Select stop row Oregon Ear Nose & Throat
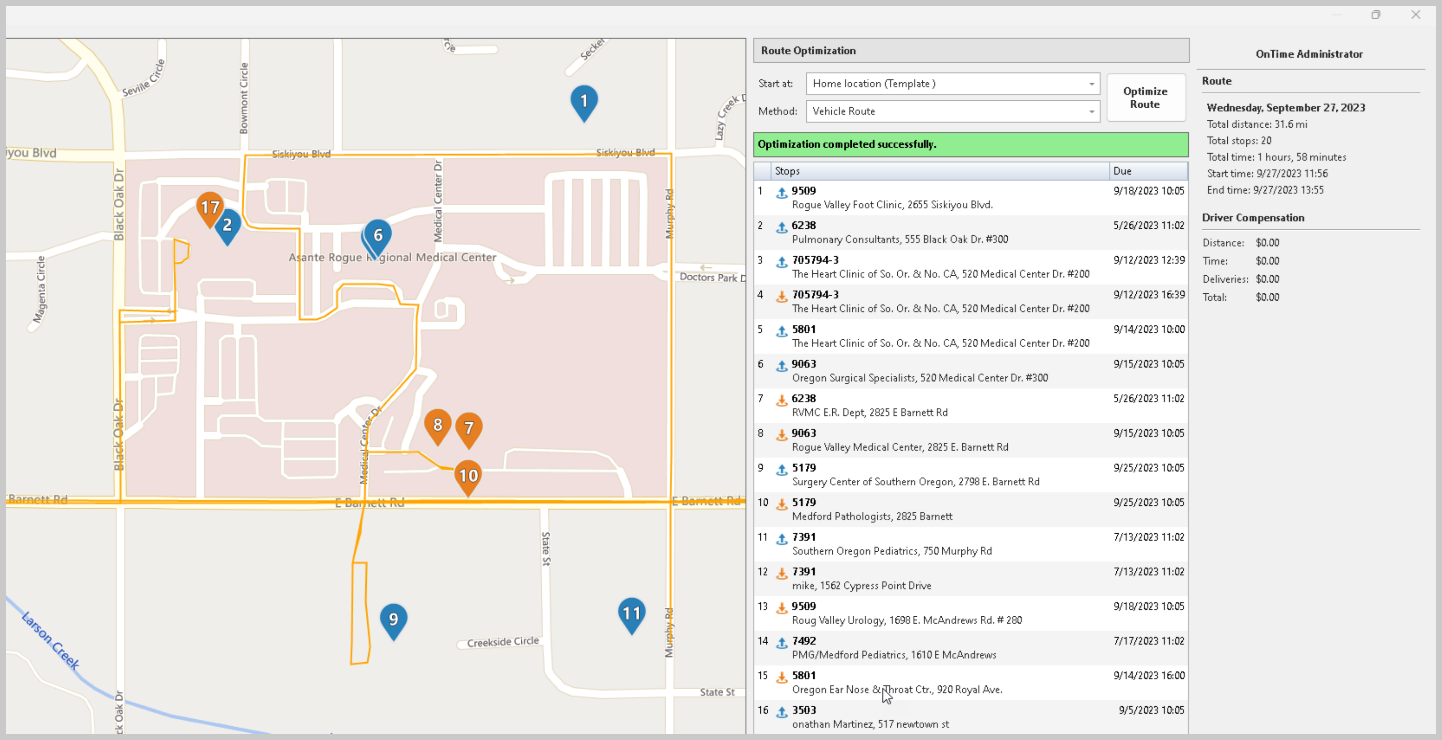Viewport: 1442px width, 740px height. pos(970,682)
